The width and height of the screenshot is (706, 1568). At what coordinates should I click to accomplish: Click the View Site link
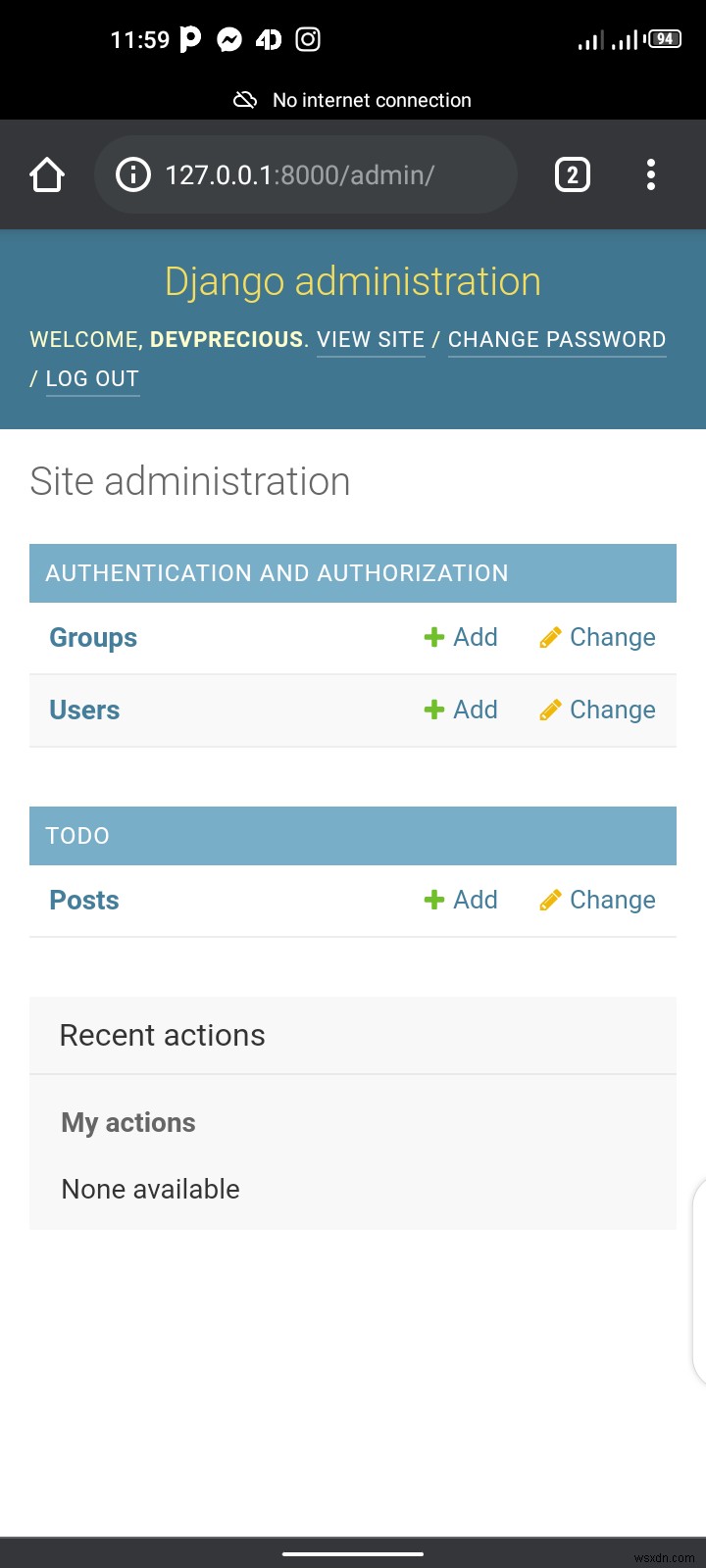click(371, 340)
